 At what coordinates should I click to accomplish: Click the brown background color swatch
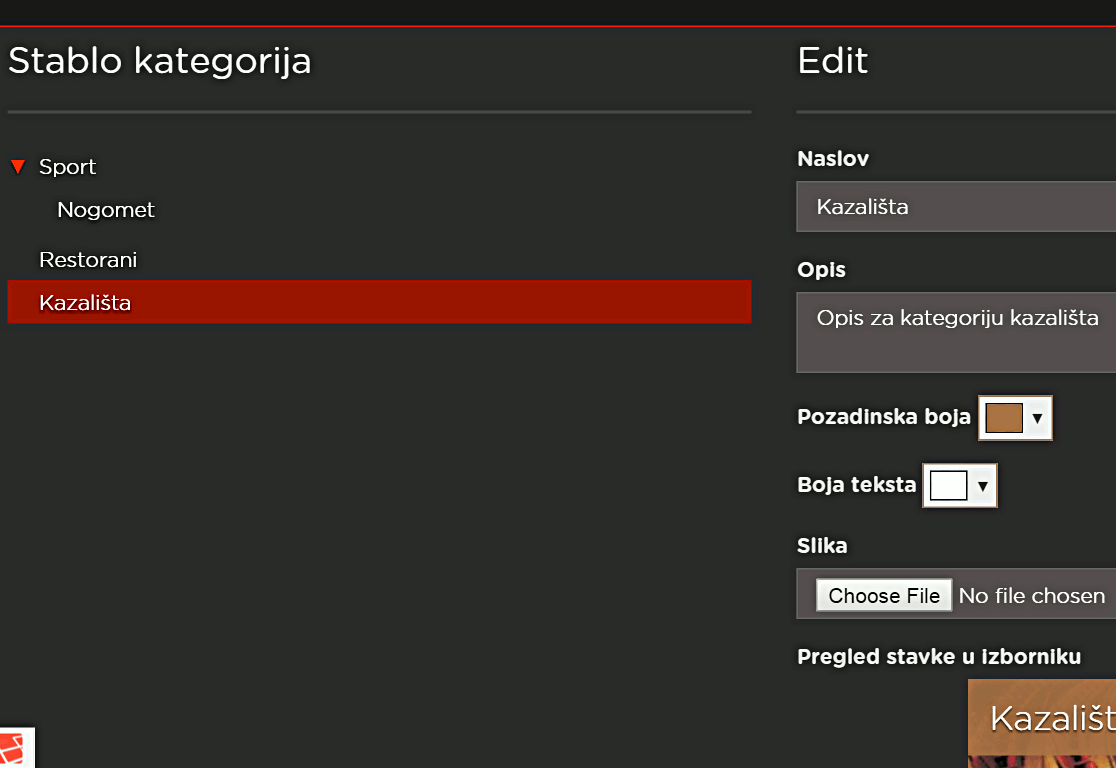[x=1004, y=419]
